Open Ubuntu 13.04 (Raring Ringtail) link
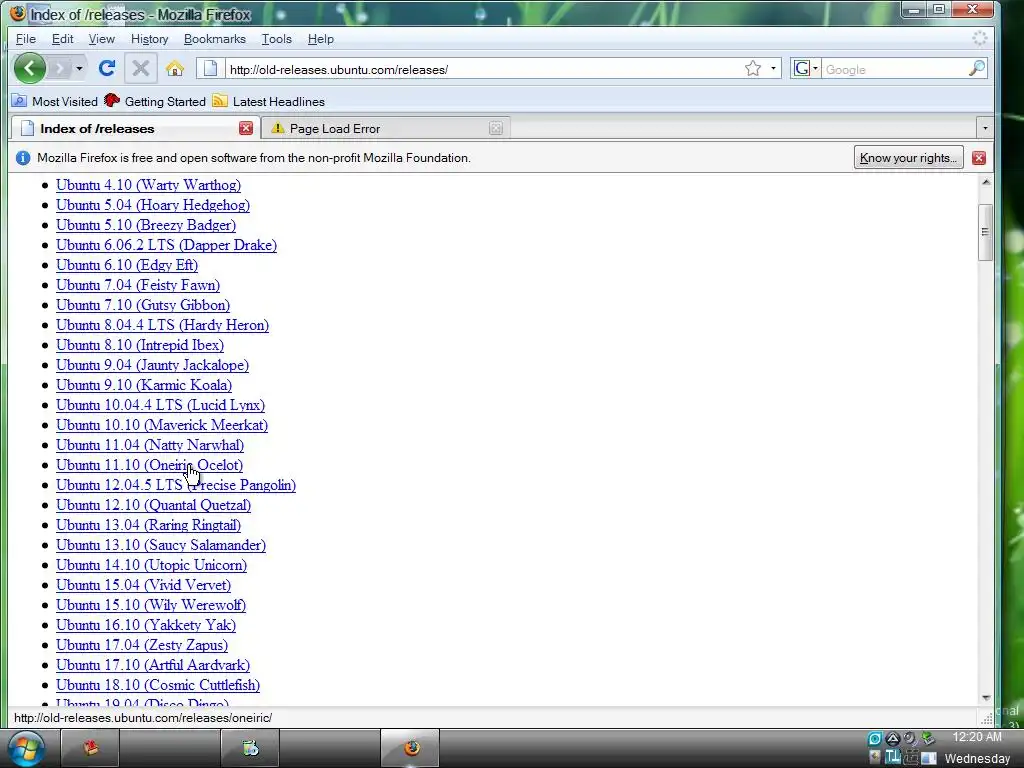Screen dimensions: 1024x768 pyautogui.click(x=148, y=525)
